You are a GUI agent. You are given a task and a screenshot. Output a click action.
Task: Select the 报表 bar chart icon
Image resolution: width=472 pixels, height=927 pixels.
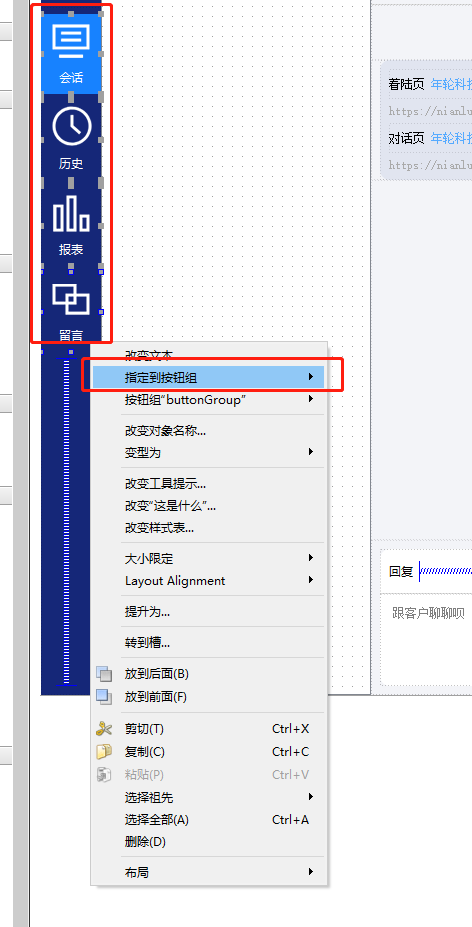click(71, 225)
